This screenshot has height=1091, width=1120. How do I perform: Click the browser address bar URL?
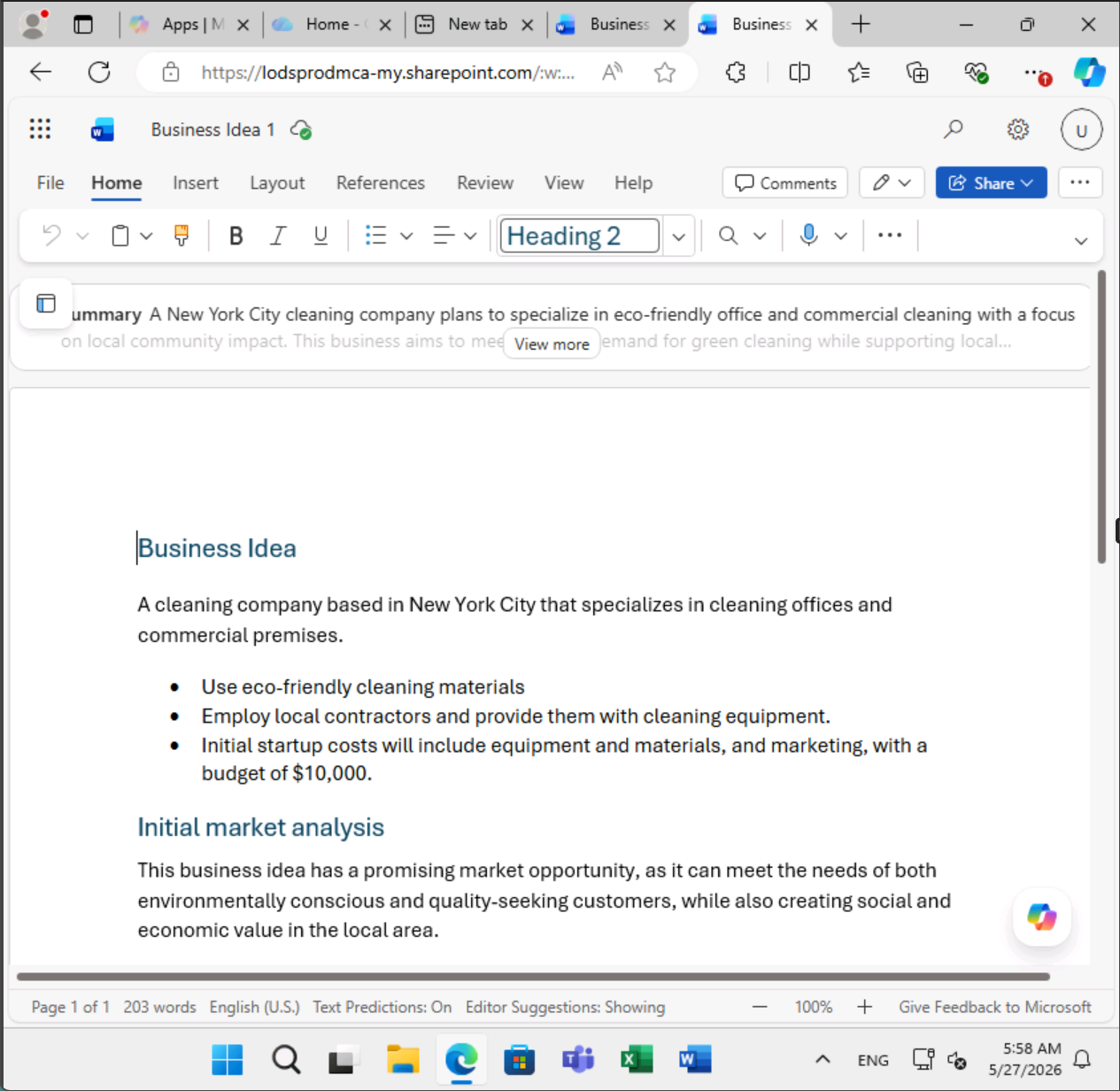[x=388, y=73]
